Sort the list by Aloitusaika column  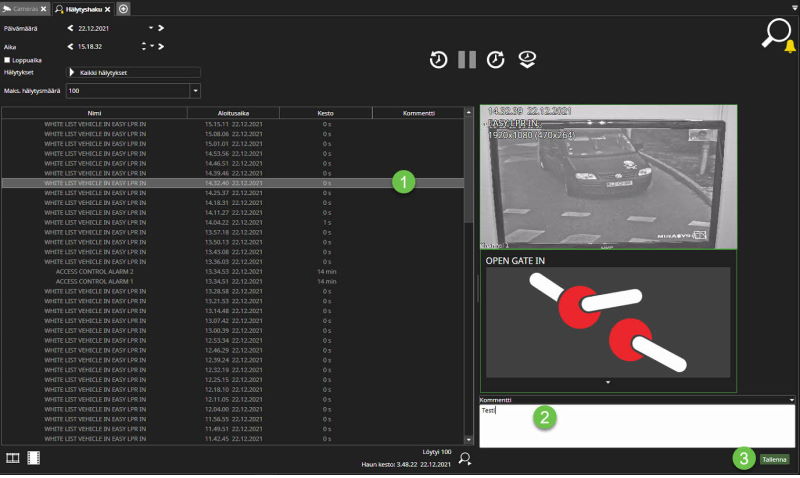pos(232,113)
